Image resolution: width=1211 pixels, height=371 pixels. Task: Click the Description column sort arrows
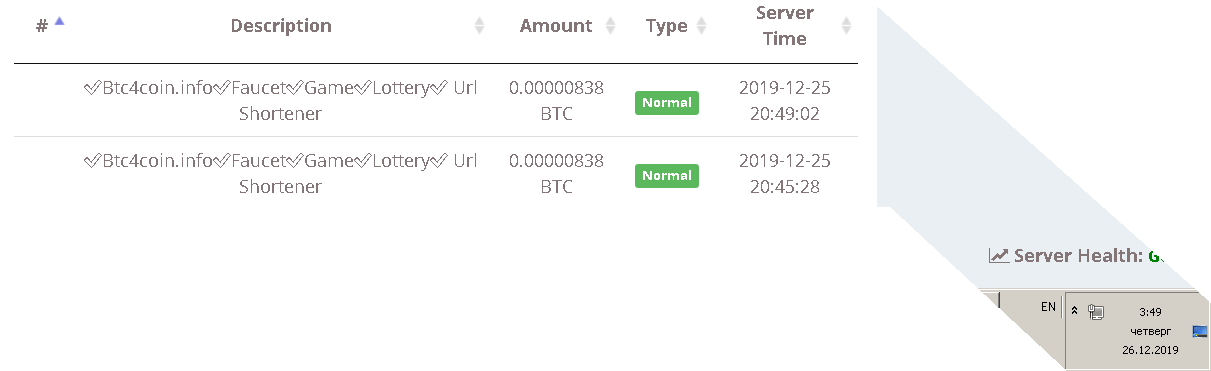point(479,26)
